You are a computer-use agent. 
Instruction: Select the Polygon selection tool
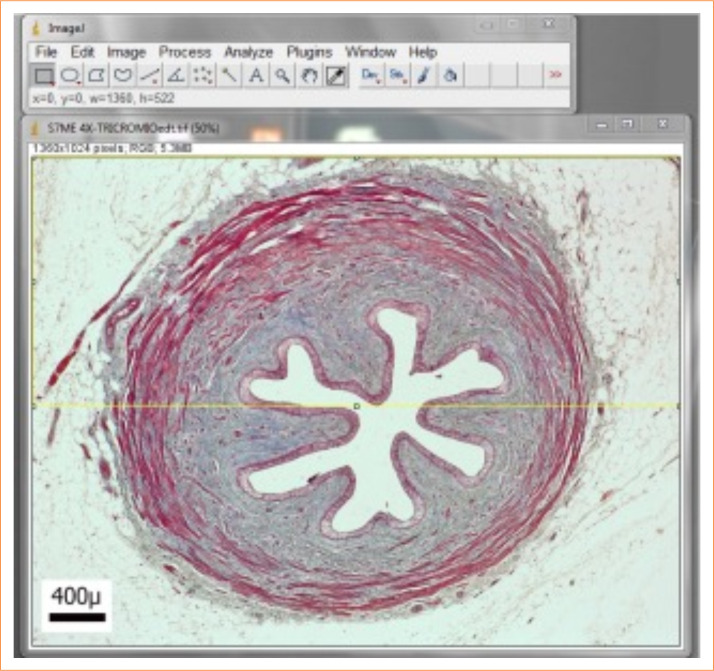point(97,75)
